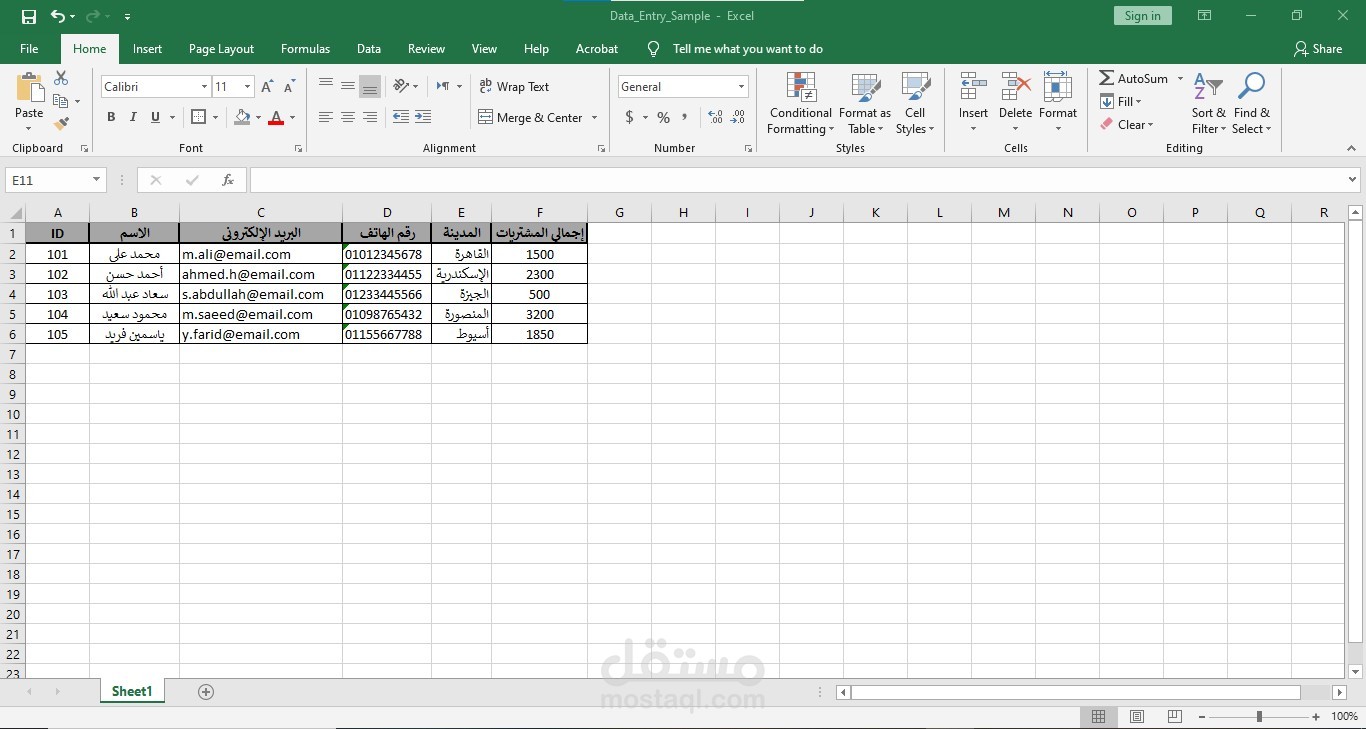Click the Undo arrow

click(x=58, y=17)
